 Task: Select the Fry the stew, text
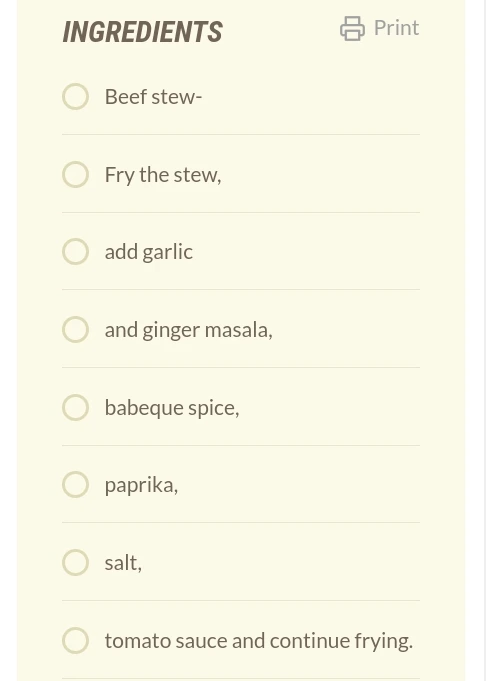point(163,175)
